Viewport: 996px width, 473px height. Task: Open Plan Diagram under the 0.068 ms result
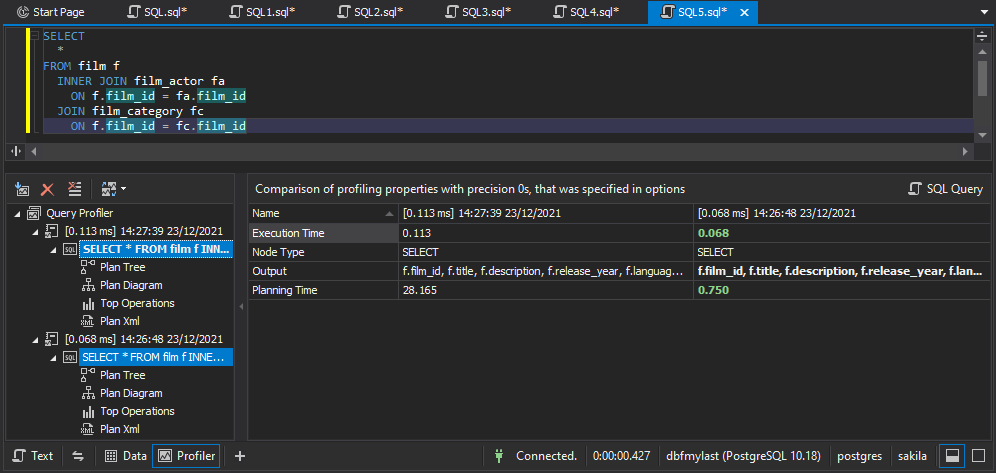tap(131, 393)
